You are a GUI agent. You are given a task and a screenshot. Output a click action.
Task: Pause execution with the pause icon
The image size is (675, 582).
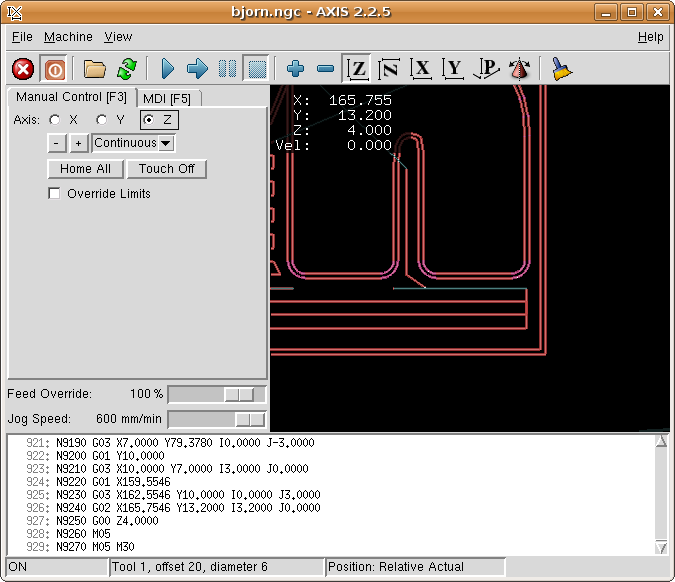point(227,69)
